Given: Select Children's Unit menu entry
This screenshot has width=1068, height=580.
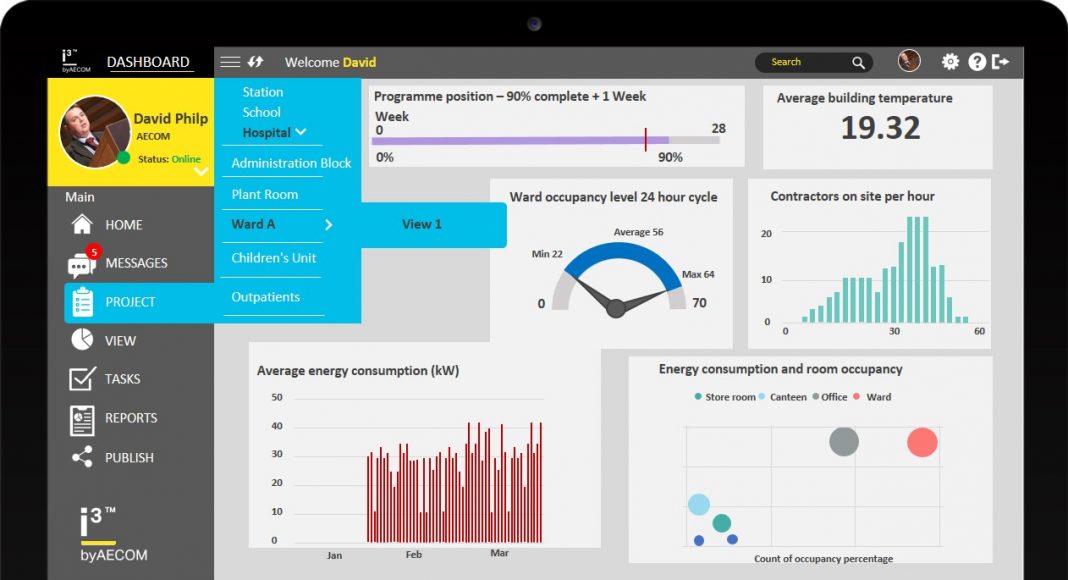Looking at the screenshot, I should click(x=273, y=258).
